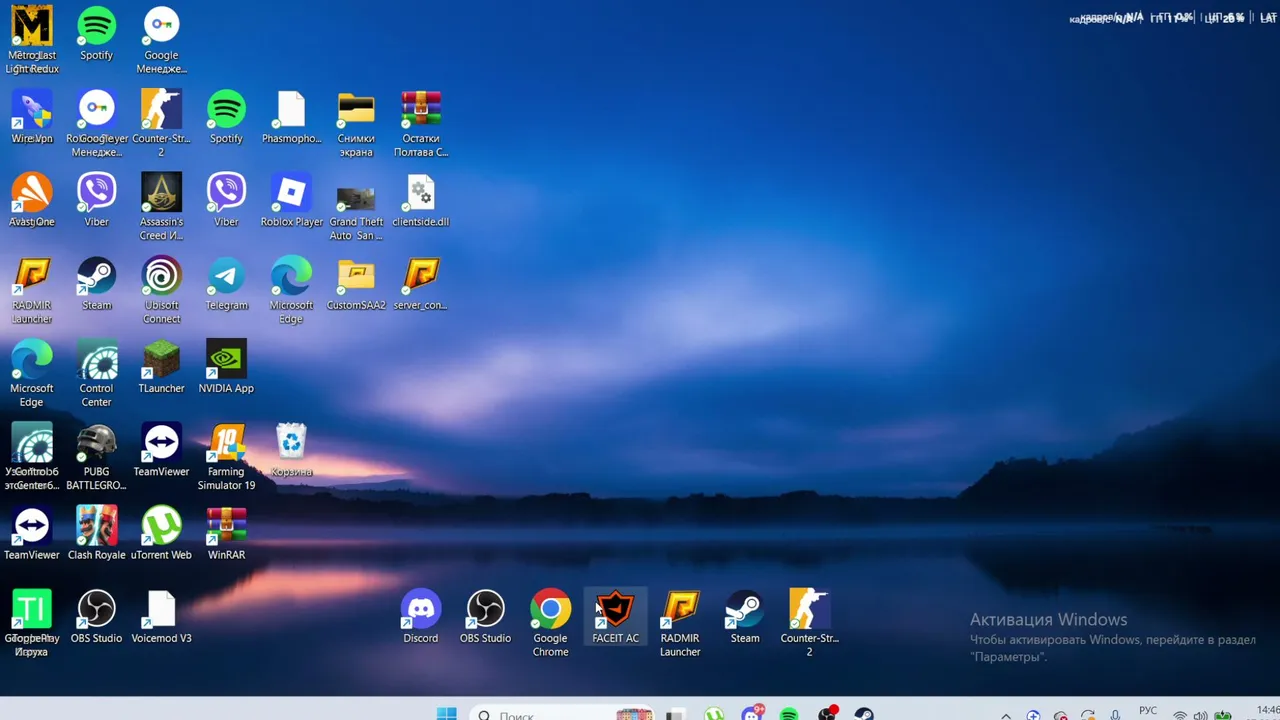Open Steam shortcut beside Ubisoft Connect

pos(96,283)
